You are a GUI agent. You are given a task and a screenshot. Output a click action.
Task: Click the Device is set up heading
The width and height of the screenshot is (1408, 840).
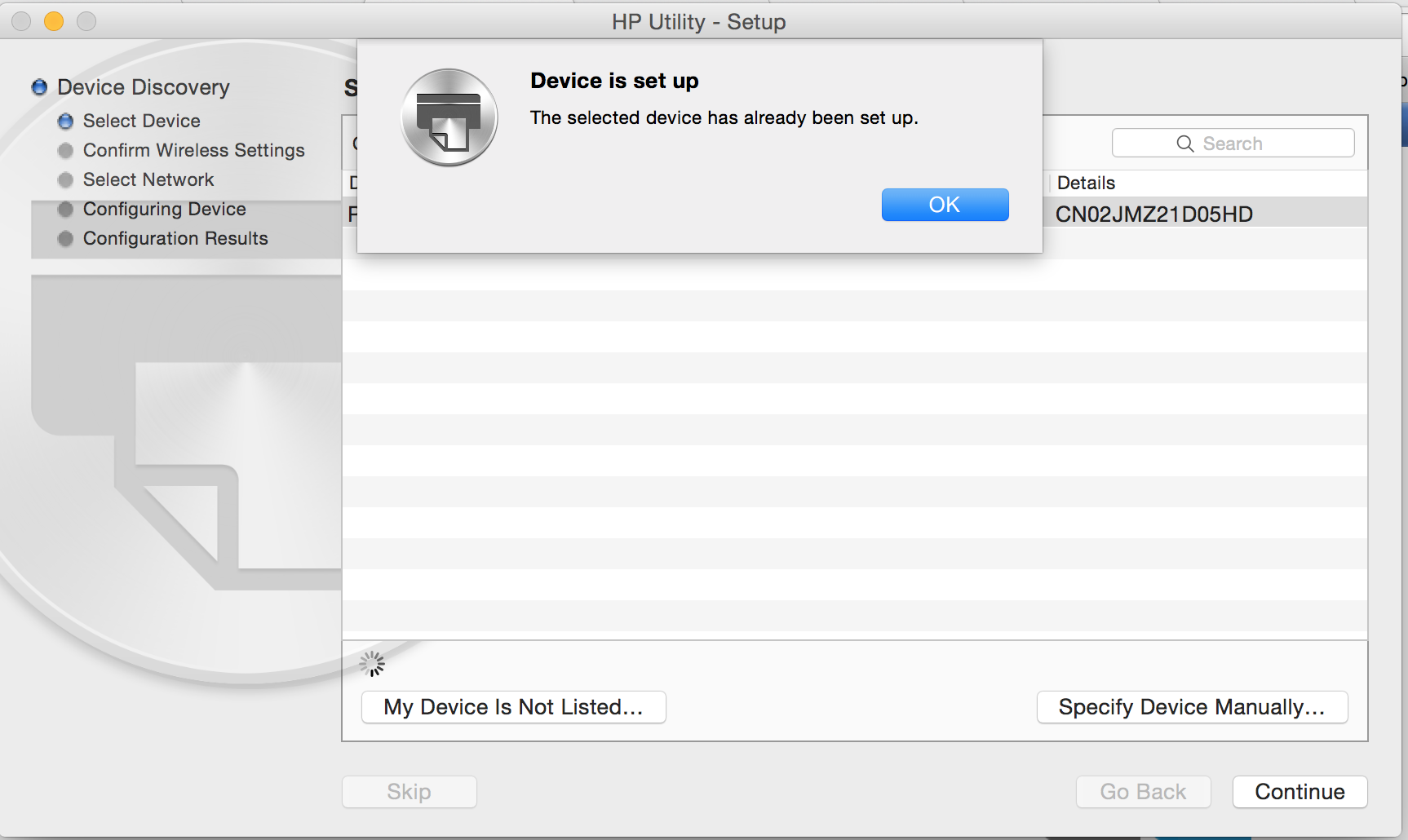614,81
